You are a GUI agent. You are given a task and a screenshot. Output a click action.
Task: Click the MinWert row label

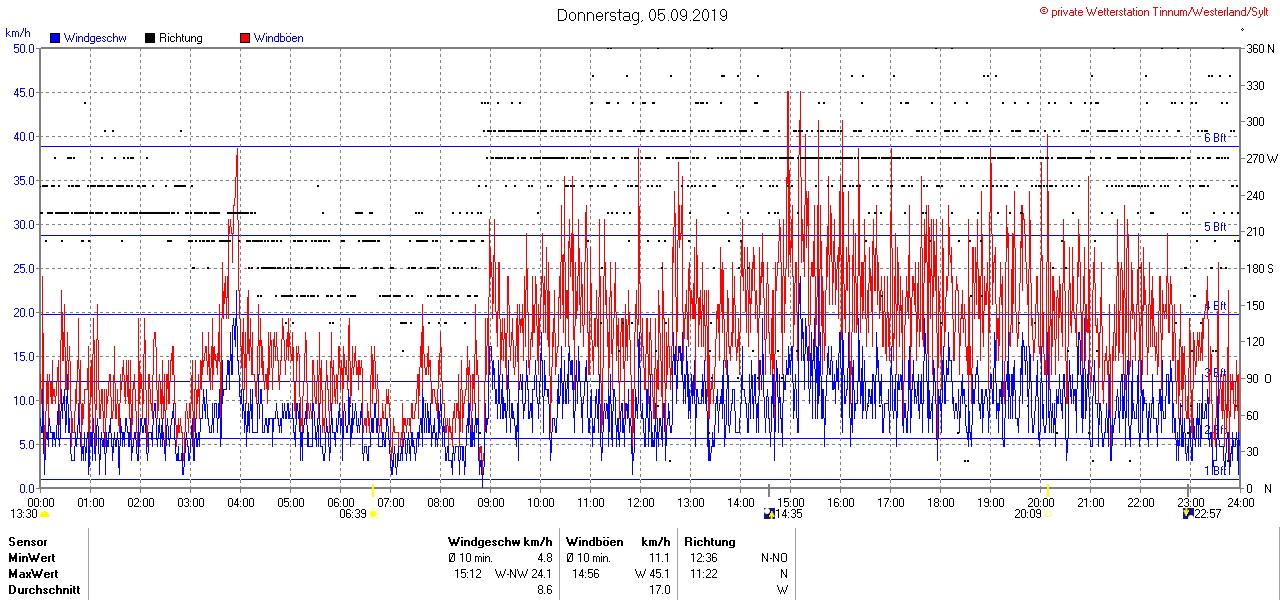34,558
